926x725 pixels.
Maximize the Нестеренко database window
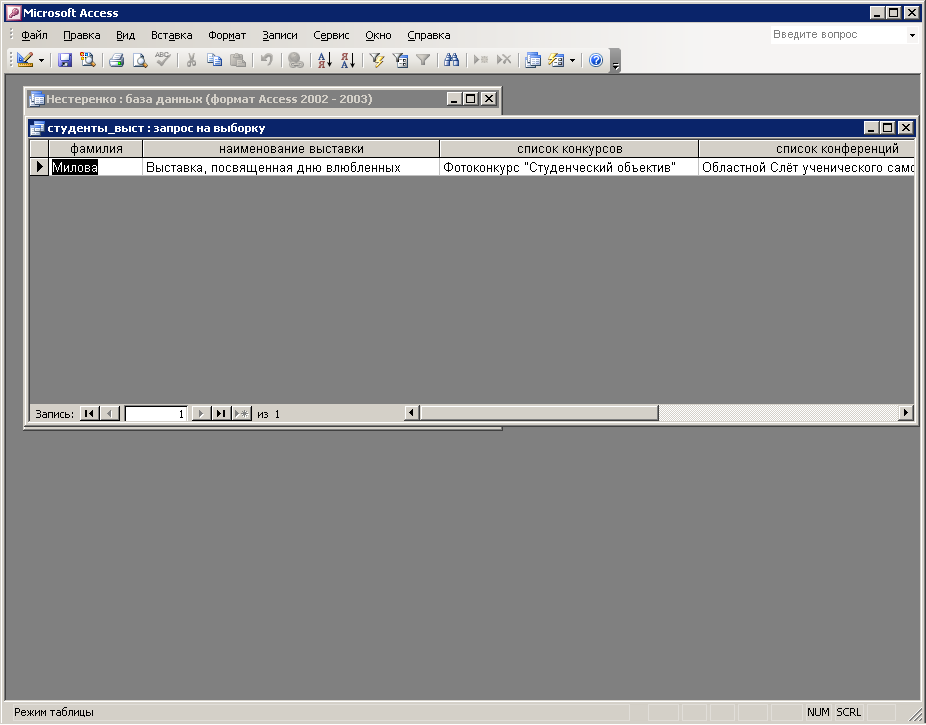click(x=471, y=99)
